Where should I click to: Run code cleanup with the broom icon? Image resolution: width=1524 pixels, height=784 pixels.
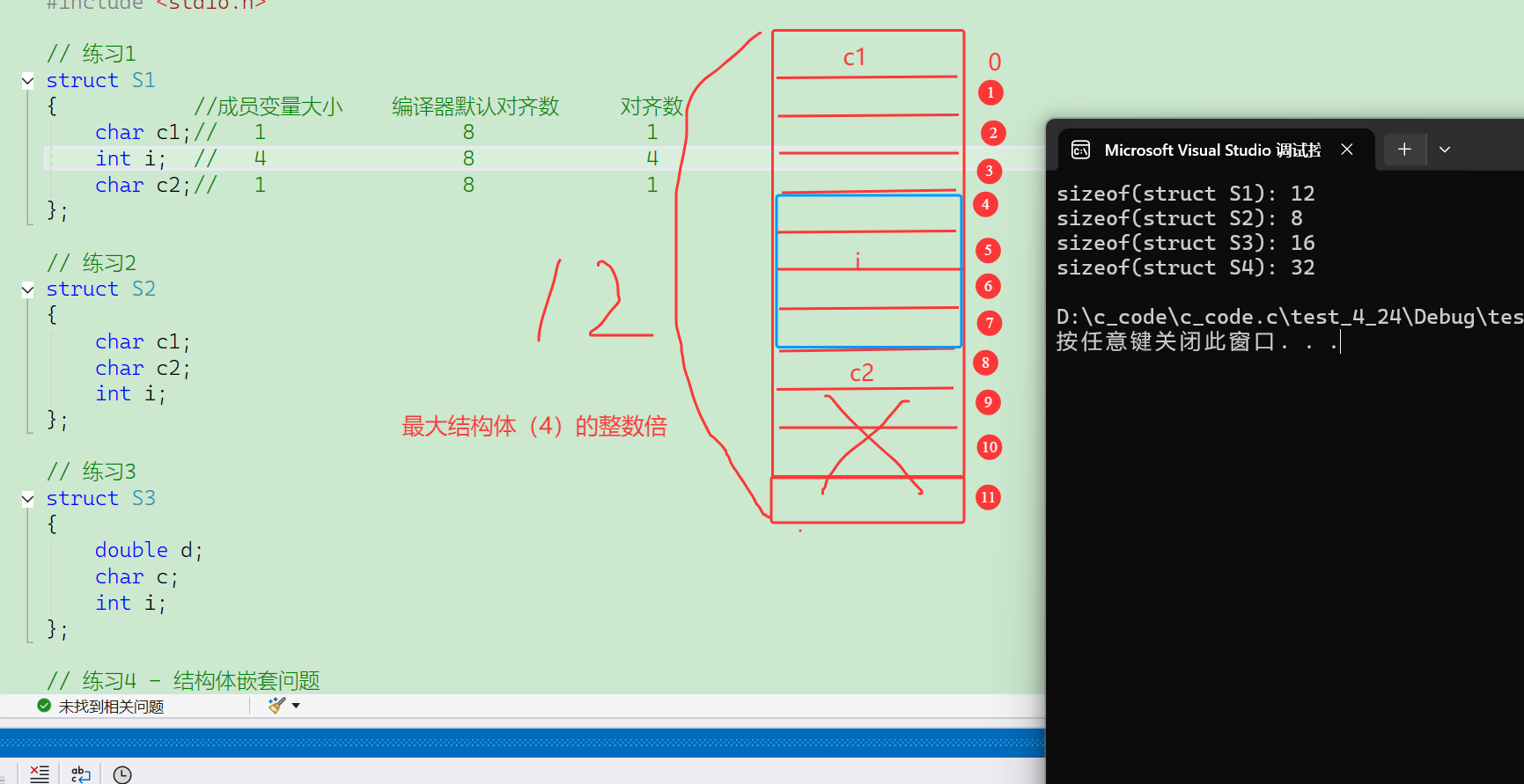(x=276, y=706)
